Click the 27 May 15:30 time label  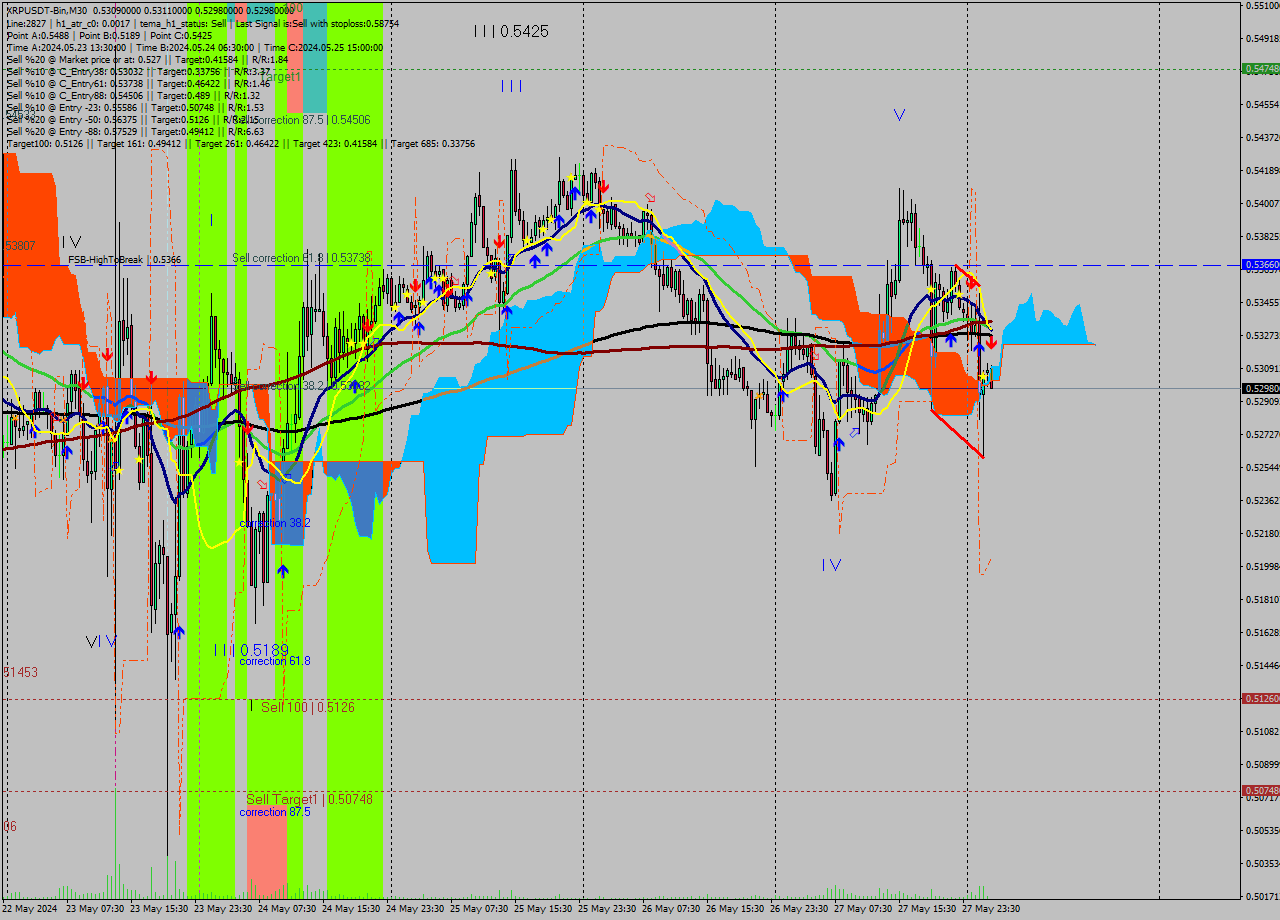927,909
